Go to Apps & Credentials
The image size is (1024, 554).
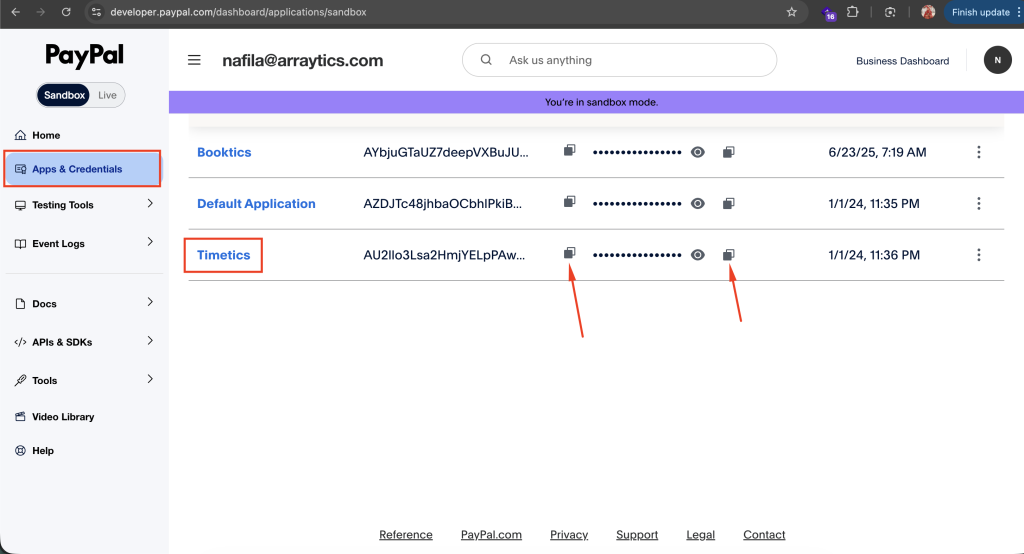(82, 169)
